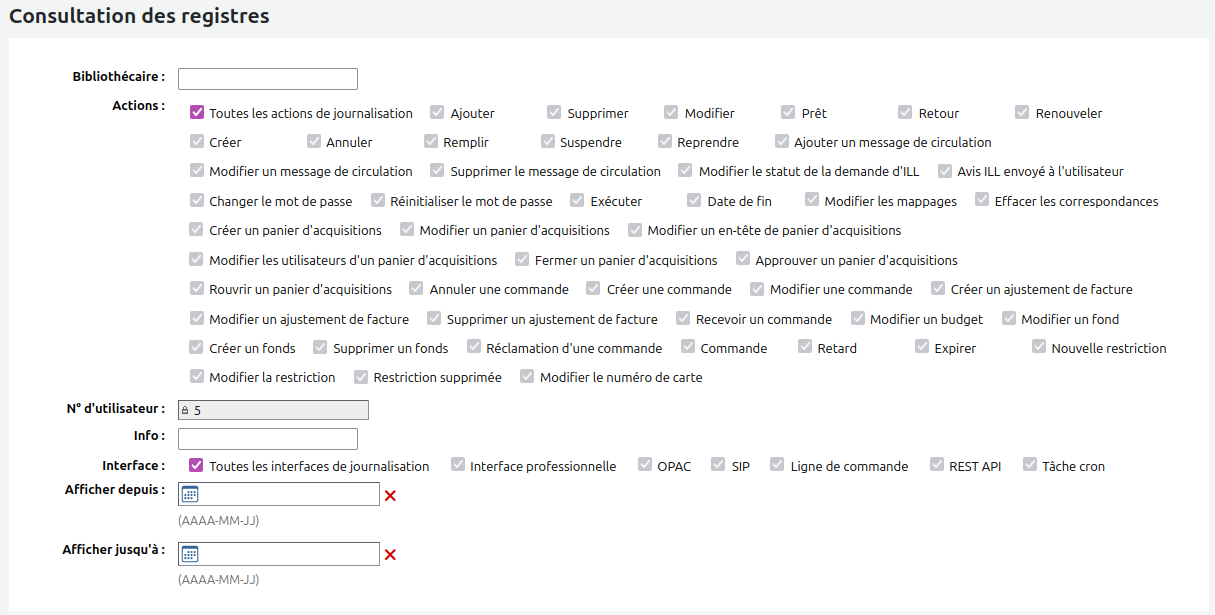Toggle Approuver un panier d'acquisitions
Image resolution: width=1215 pixels, height=615 pixels.
743,260
